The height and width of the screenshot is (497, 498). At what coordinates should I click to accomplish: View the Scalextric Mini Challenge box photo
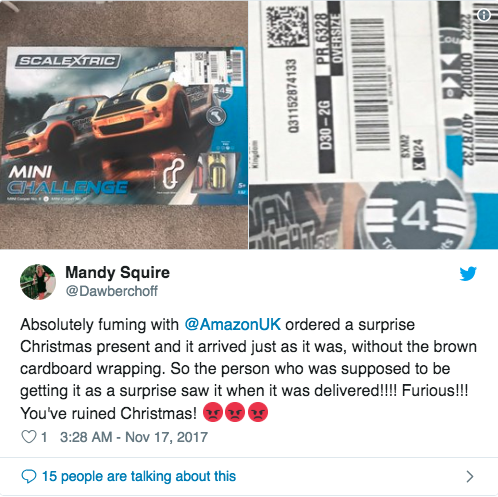point(124,125)
